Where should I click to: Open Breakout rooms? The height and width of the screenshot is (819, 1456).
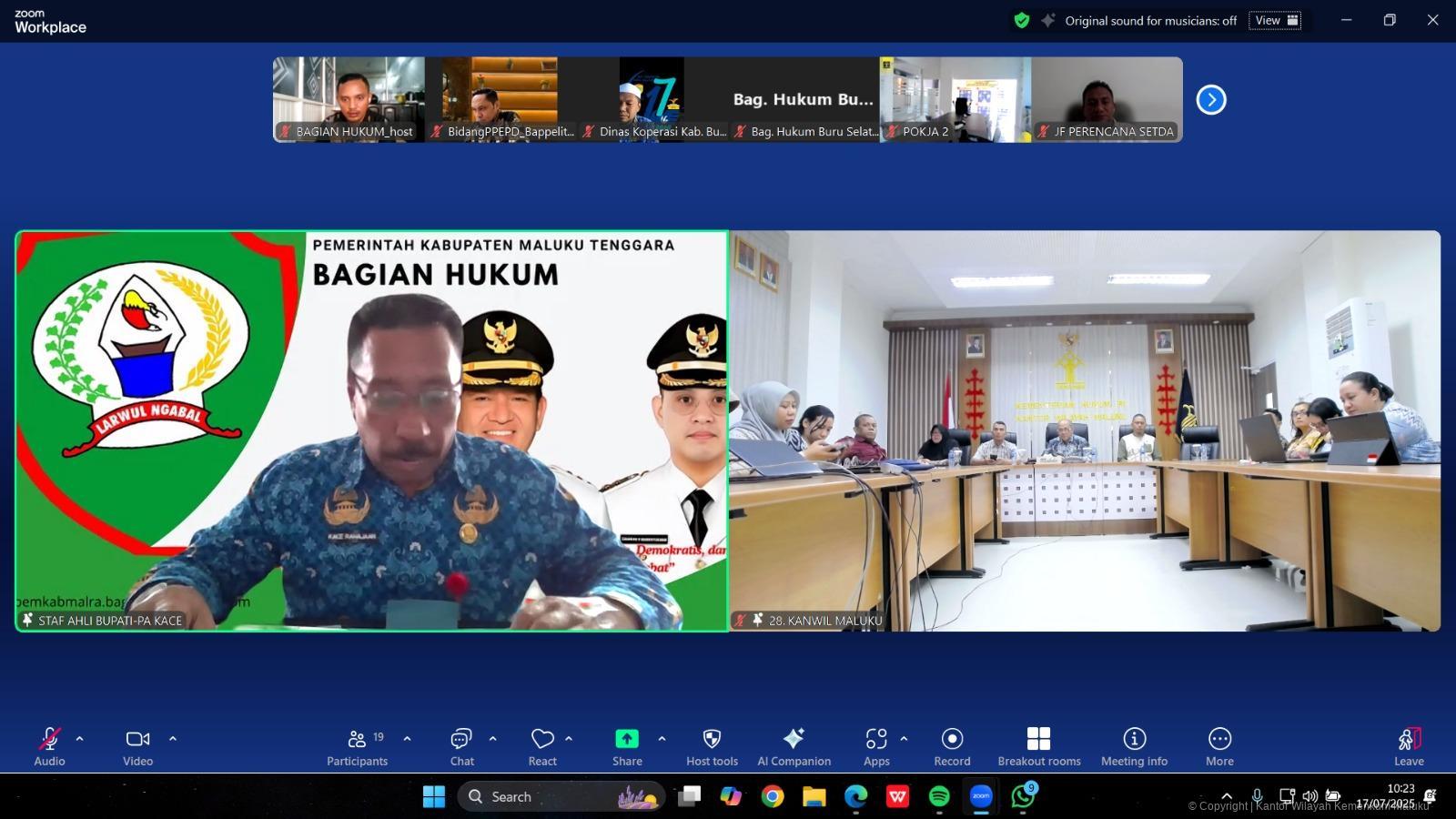click(x=1039, y=746)
